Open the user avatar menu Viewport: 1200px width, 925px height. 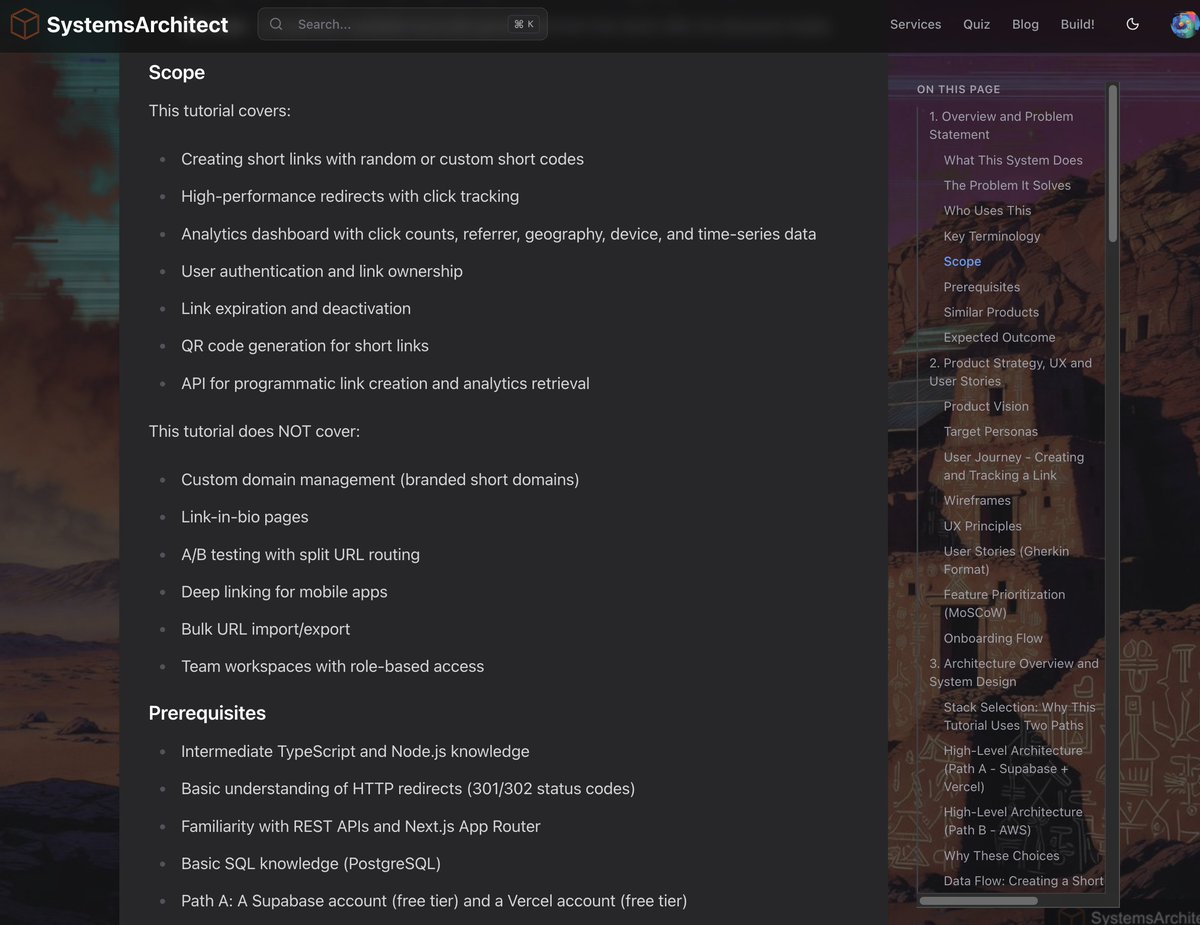[x=1185, y=24]
